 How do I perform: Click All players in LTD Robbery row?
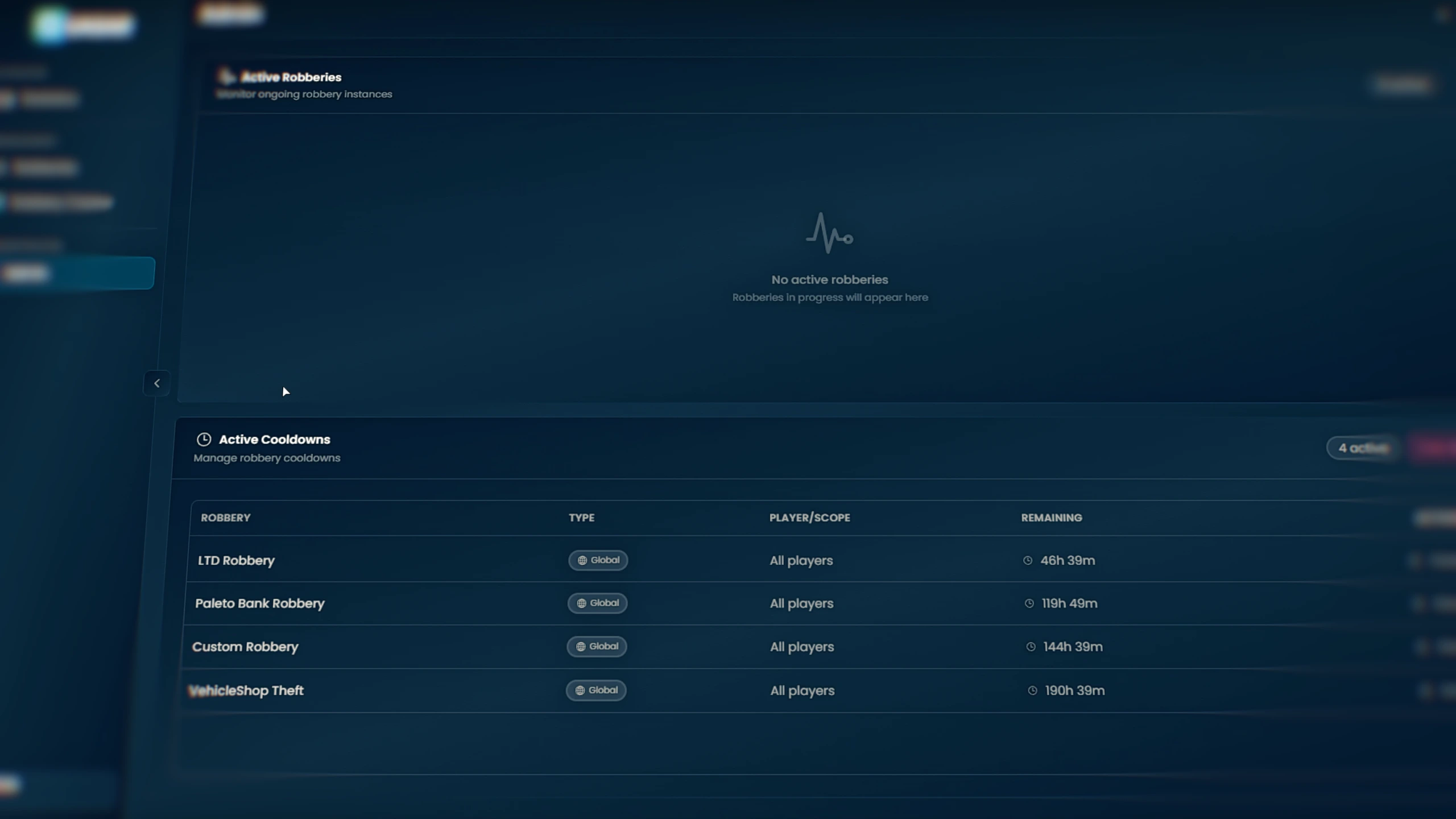pyautogui.click(x=801, y=560)
